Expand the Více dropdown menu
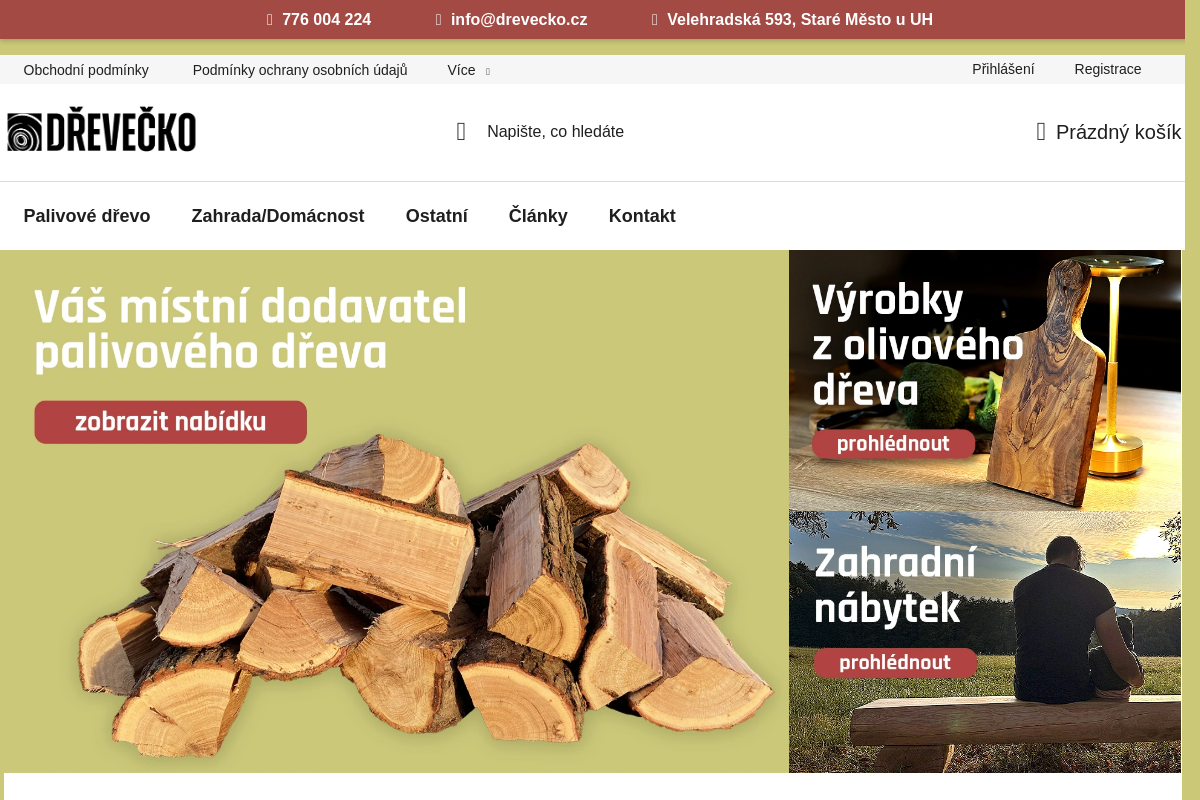 point(467,70)
